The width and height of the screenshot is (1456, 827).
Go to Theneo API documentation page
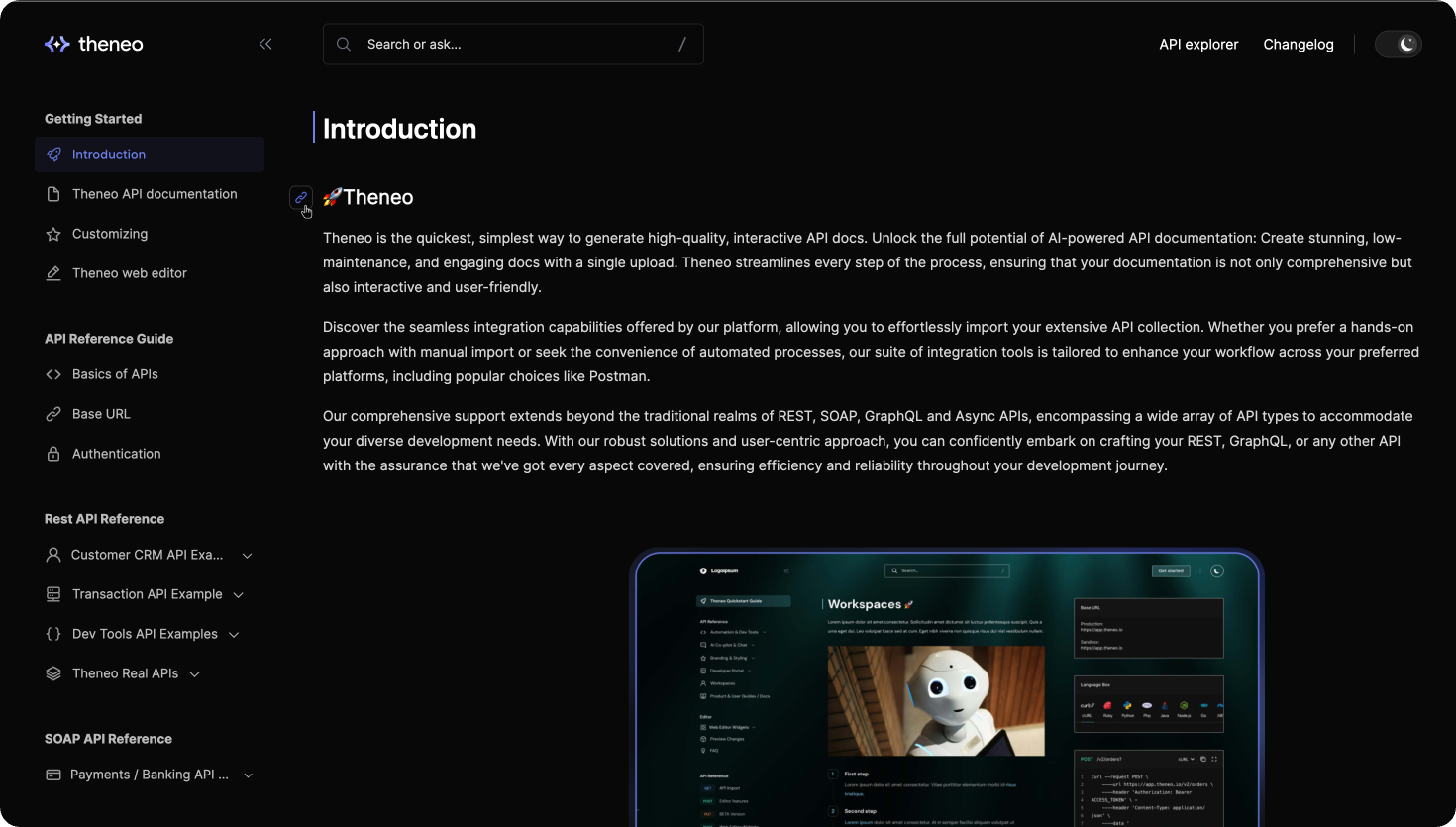click(155, 194)
